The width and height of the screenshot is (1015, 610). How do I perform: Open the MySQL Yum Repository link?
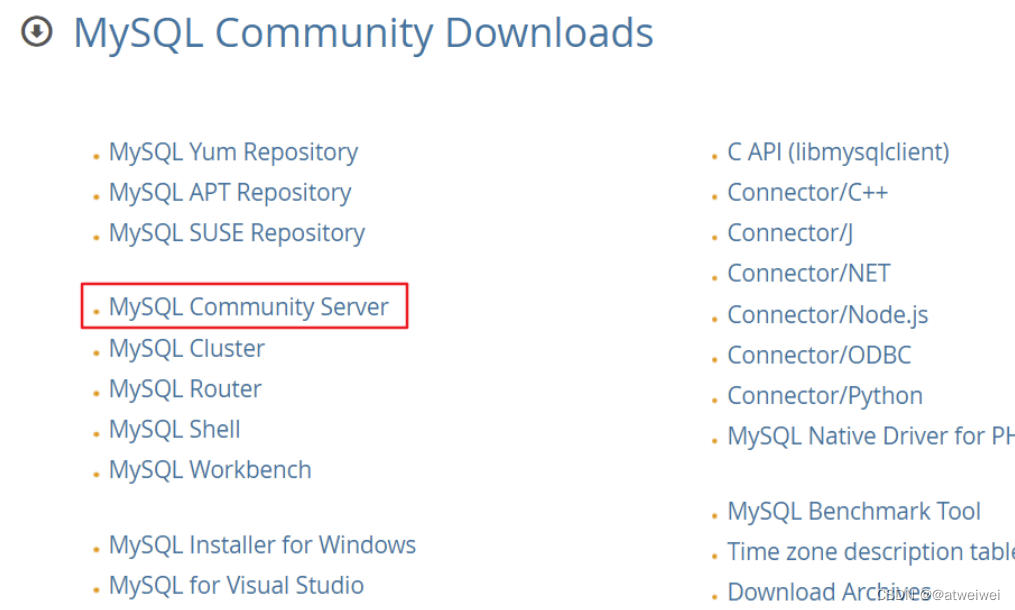click(233, 153)
